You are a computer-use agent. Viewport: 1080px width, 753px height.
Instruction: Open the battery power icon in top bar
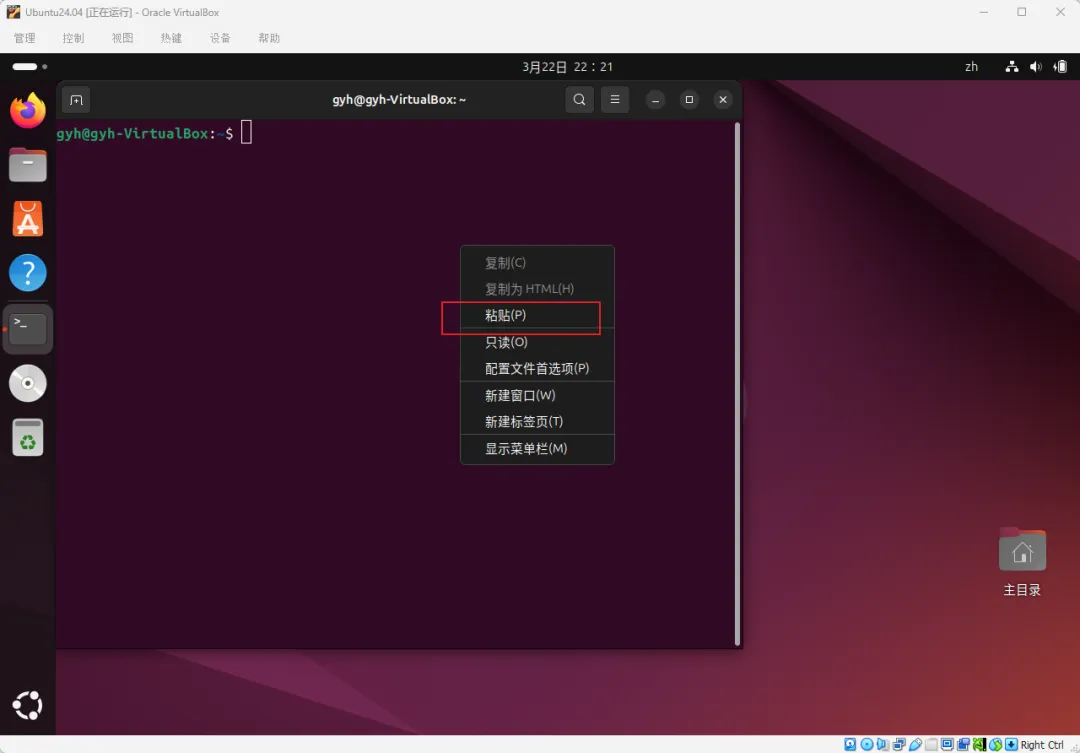(x=1061, y=67)
